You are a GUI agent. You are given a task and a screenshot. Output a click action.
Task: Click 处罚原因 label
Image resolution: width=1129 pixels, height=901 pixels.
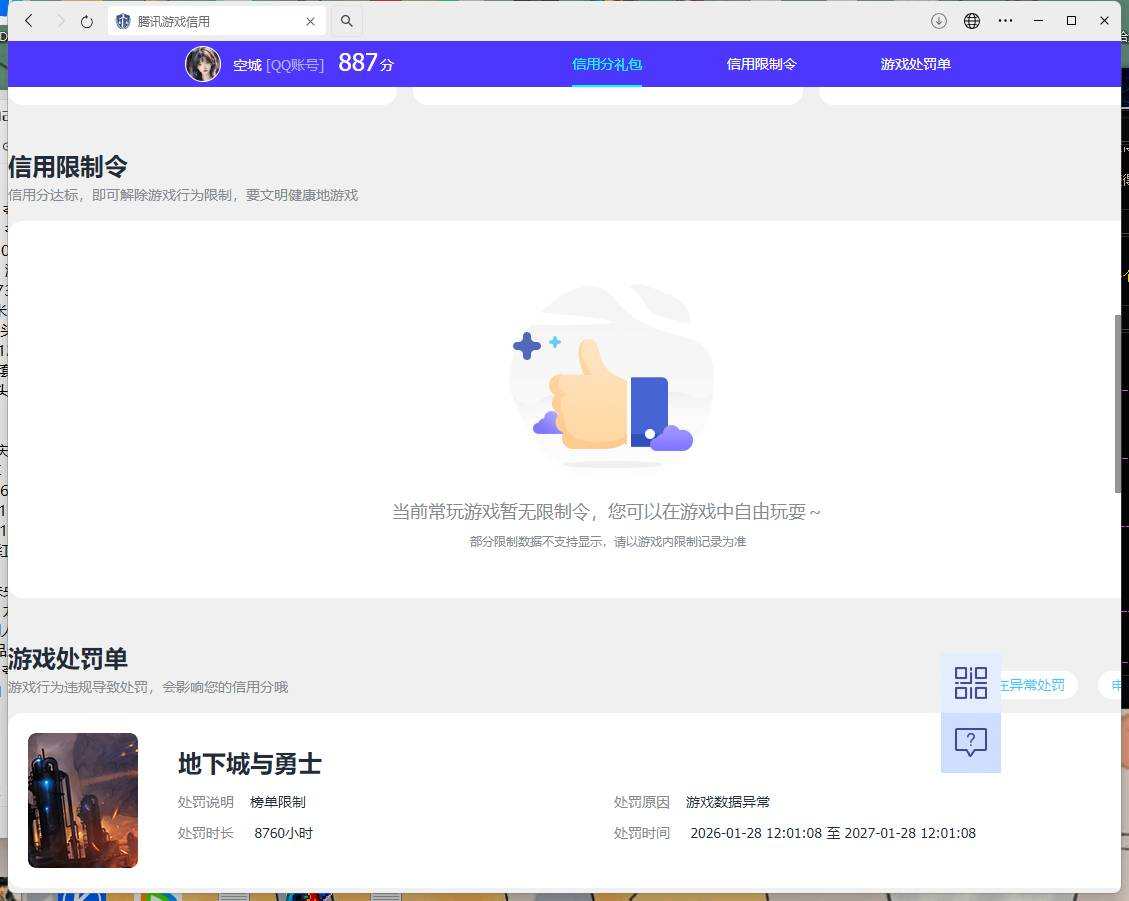click(642, 802)
